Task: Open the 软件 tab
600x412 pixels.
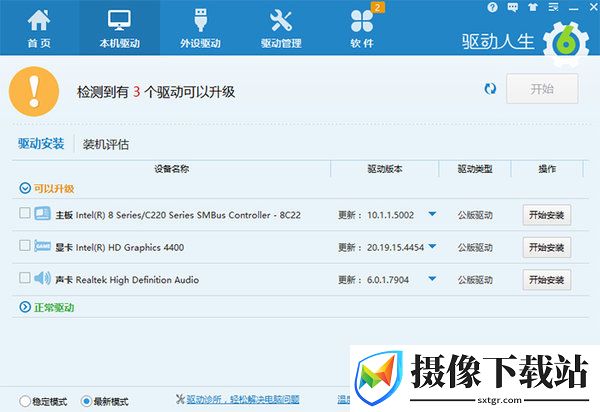Action: click(362, 28)
